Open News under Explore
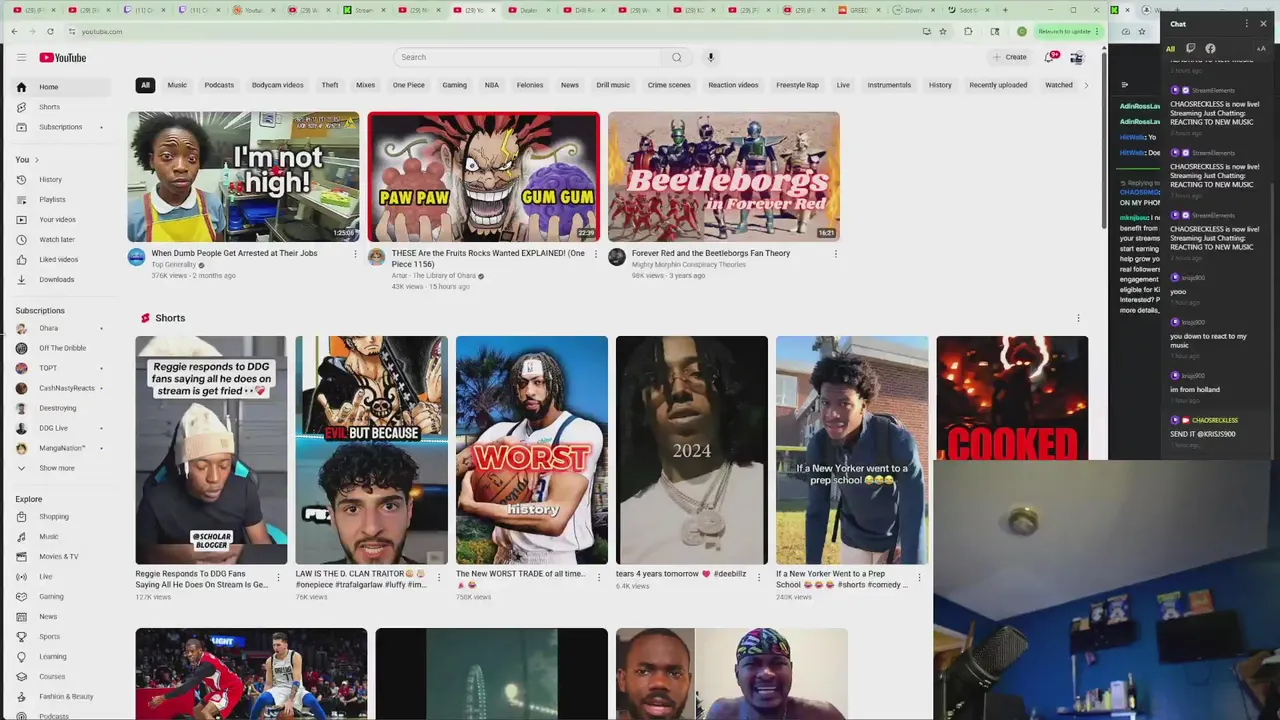This screenshot has height=720, width=1280. pos(60,616)
